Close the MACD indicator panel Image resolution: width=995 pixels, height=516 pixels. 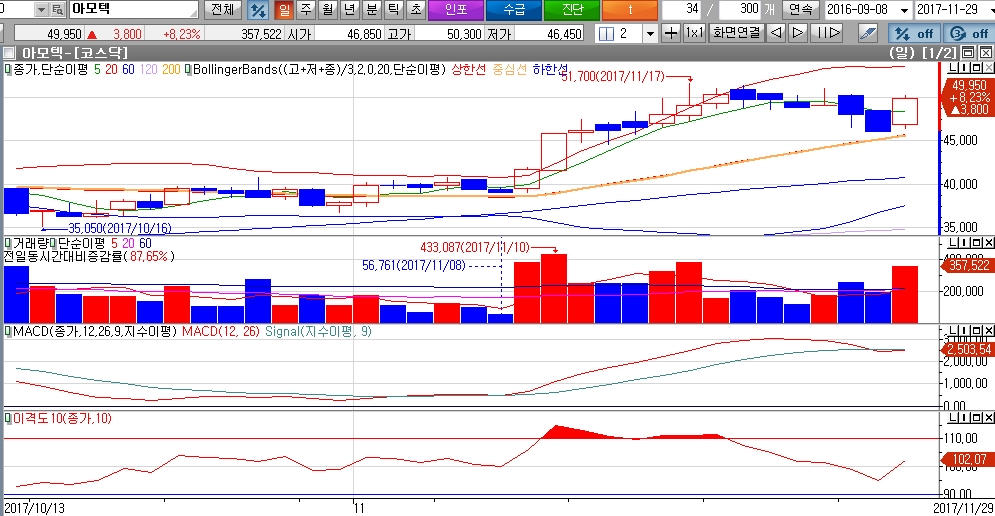click(x=988, y=330)
